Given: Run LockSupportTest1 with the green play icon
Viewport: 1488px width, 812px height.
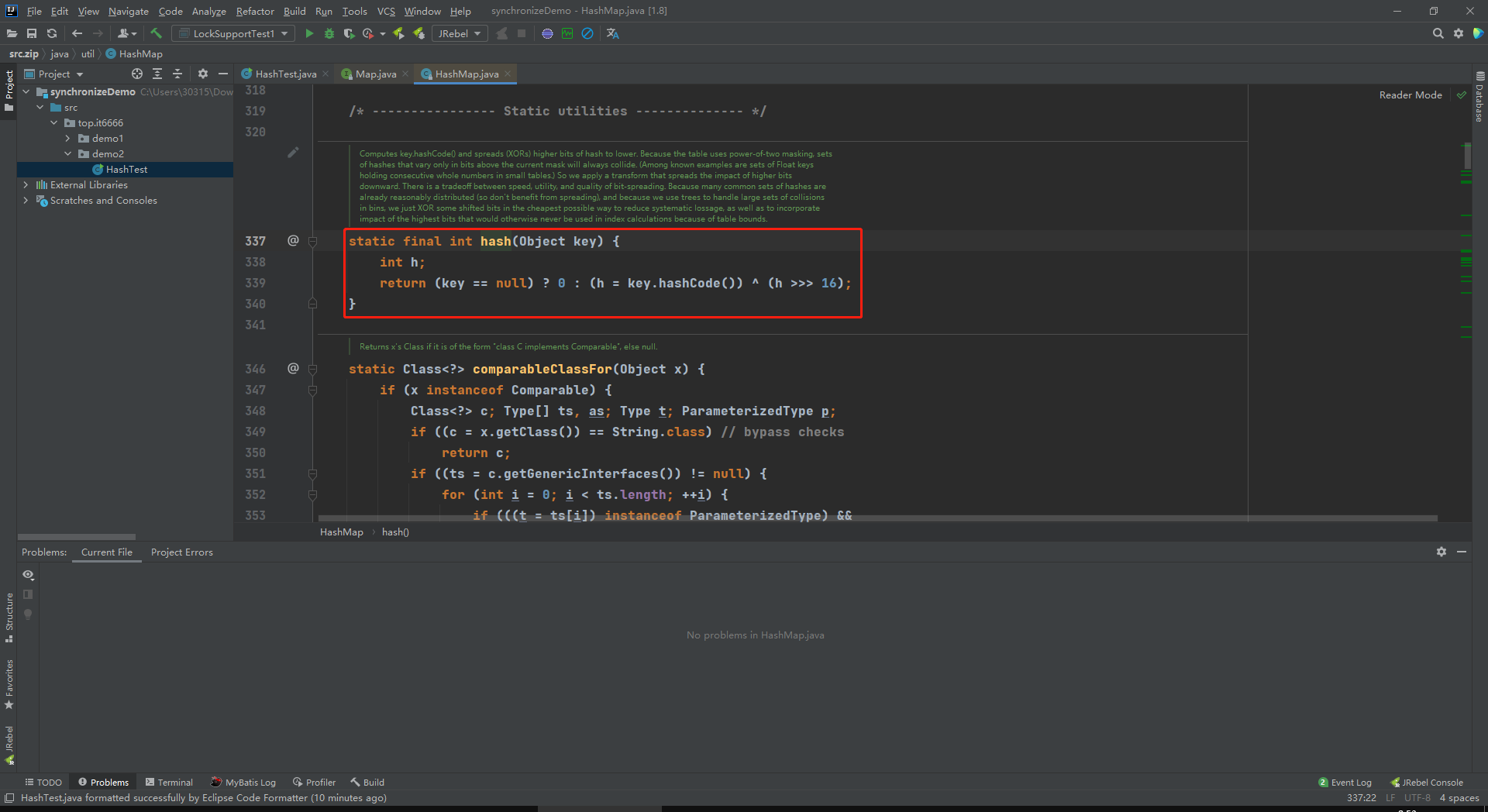Looking at the screenshot, I should click(309, 33).
